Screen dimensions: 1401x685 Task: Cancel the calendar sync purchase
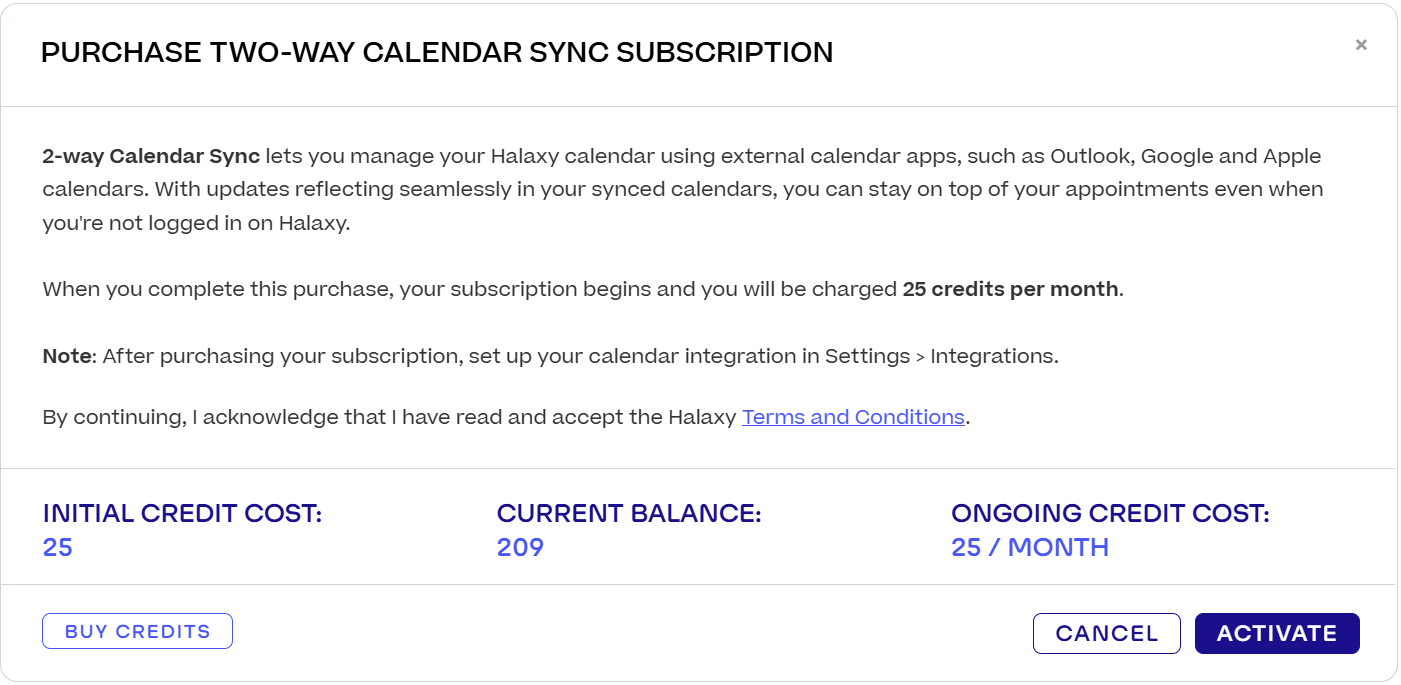1106,633
